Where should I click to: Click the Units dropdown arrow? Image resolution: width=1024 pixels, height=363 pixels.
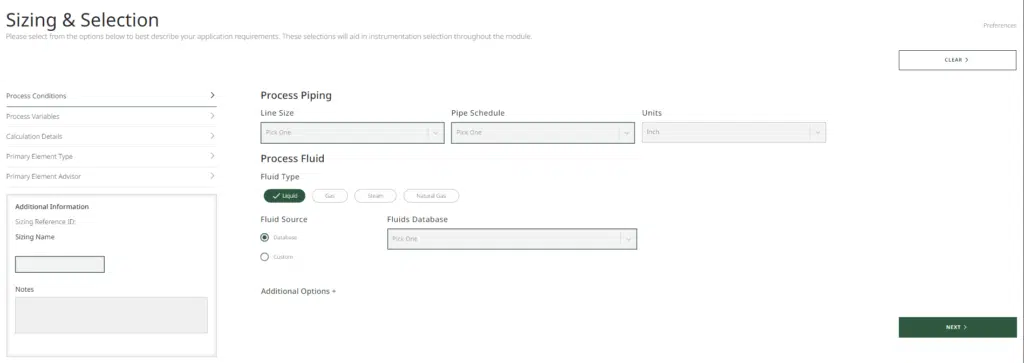pos(818,133)
